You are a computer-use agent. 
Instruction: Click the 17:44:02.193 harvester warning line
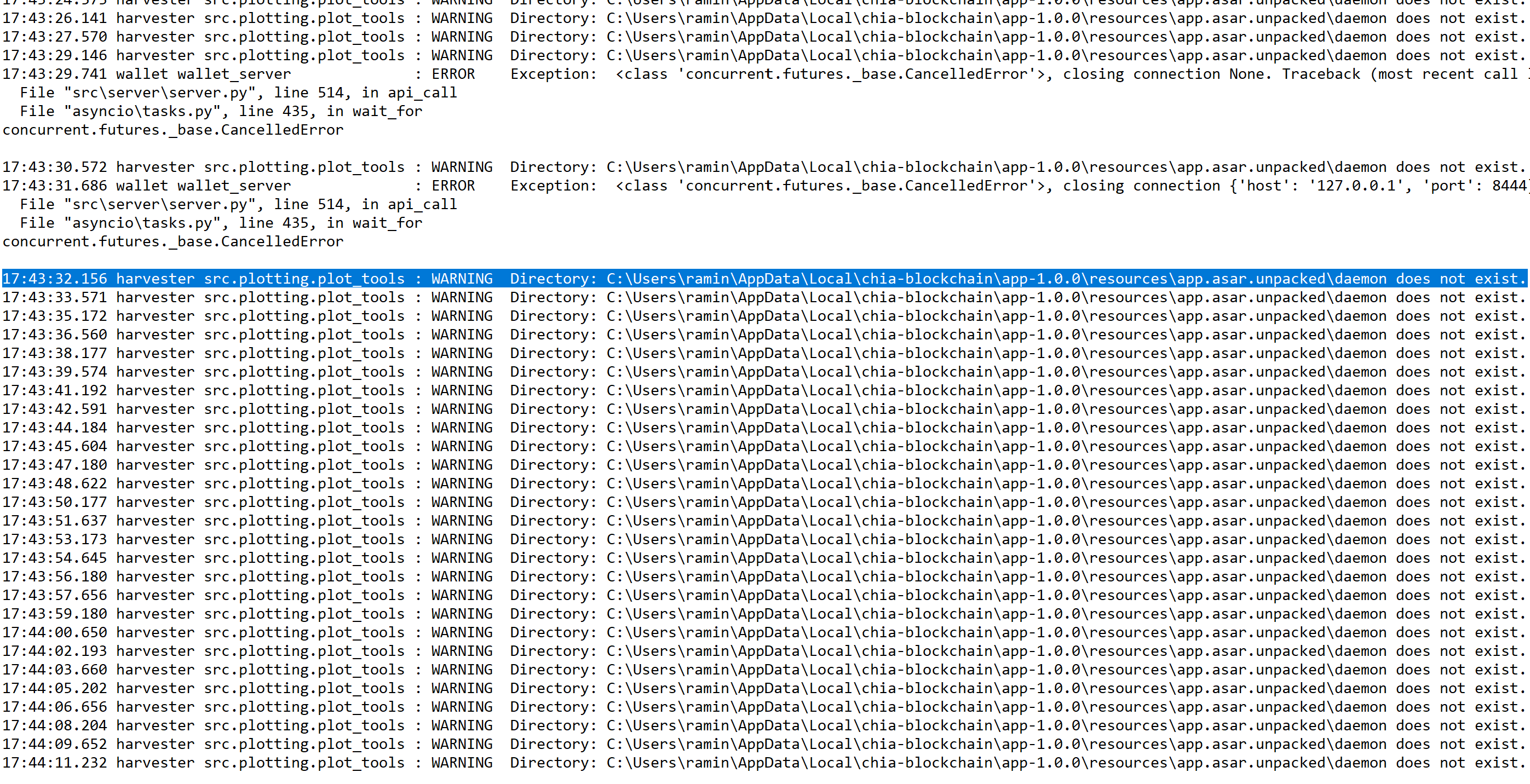(x=764, y=651)
